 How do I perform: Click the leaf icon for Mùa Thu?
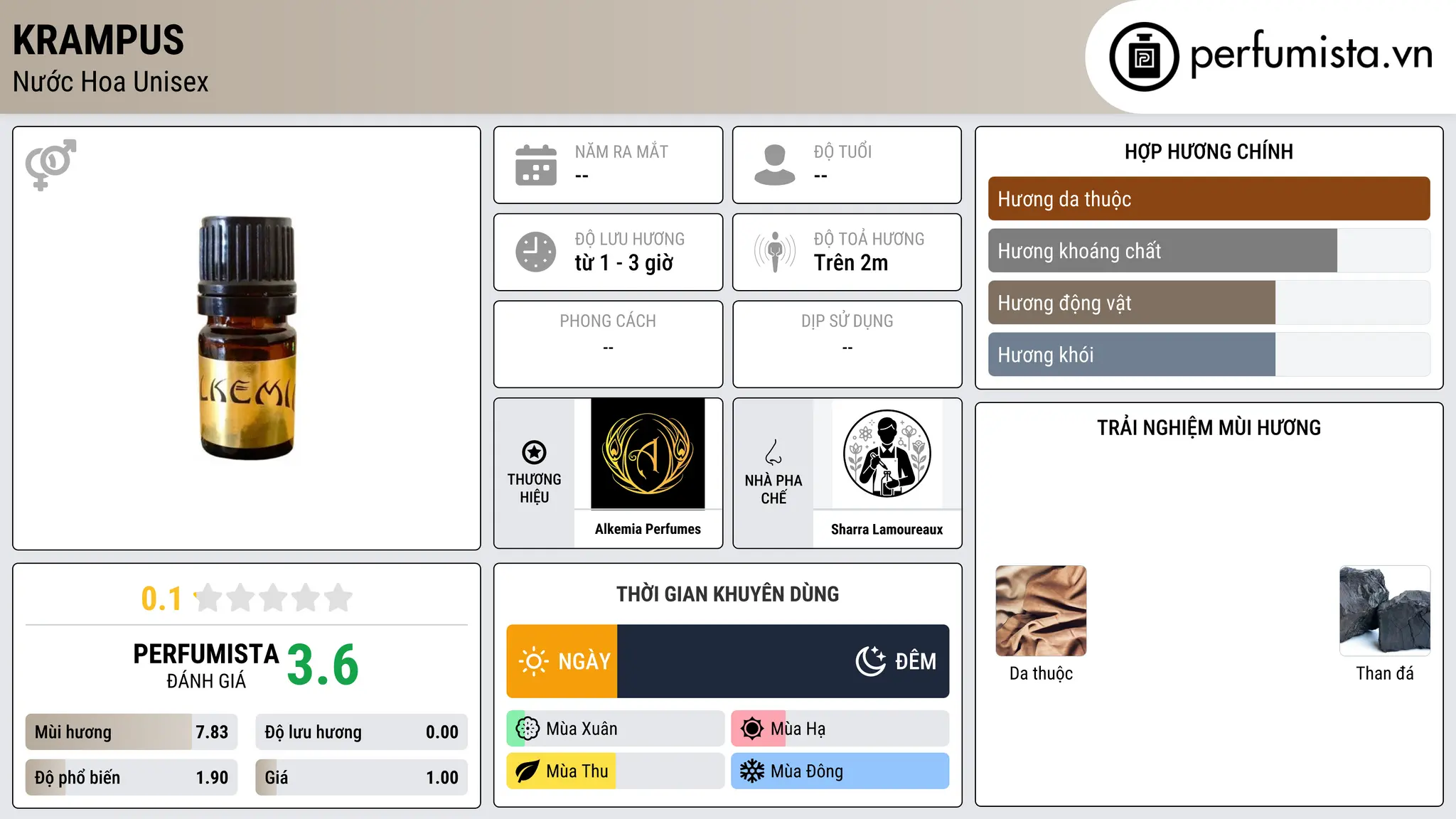(x=528, y=771)
